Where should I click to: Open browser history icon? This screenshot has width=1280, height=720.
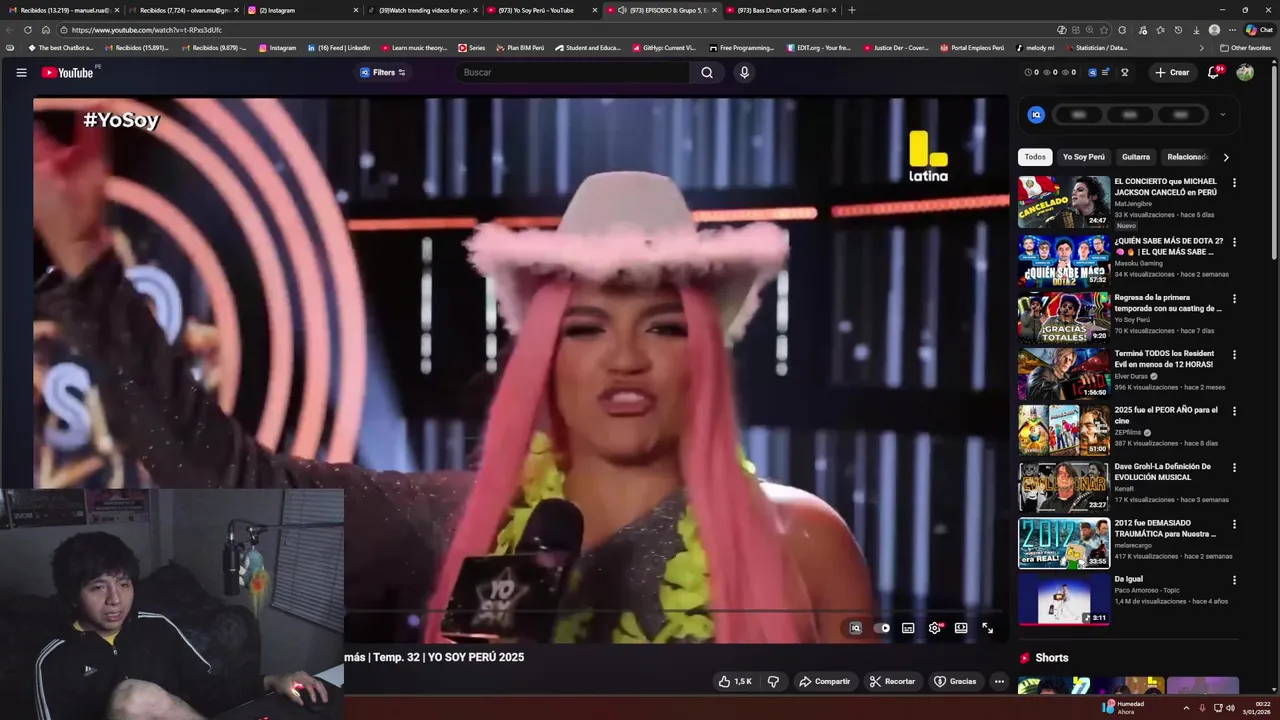click(x=1178, y=30)
